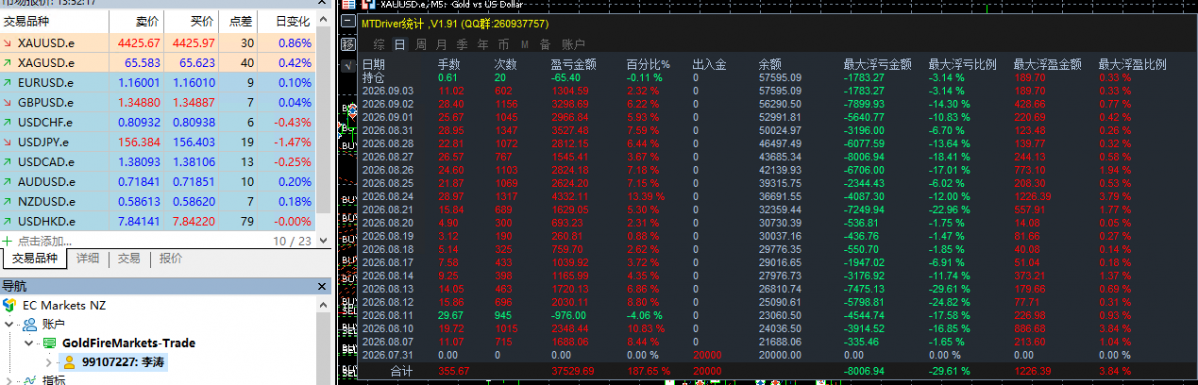The image size is (1198, 385).
Task: Select 备 tab in MTDriver panel
Action: coord(545,44)
